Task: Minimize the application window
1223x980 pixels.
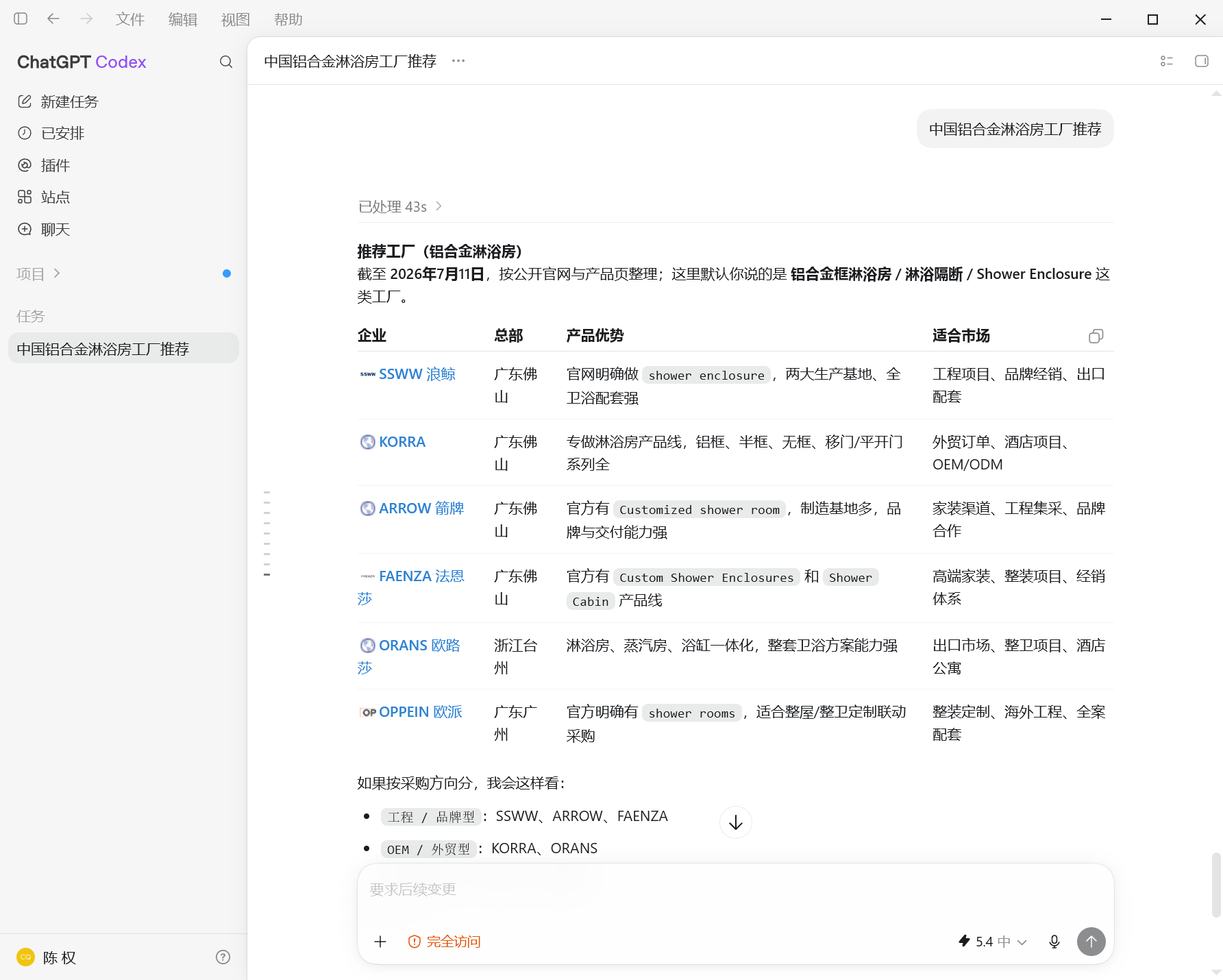Action: tap(1106, 19)
